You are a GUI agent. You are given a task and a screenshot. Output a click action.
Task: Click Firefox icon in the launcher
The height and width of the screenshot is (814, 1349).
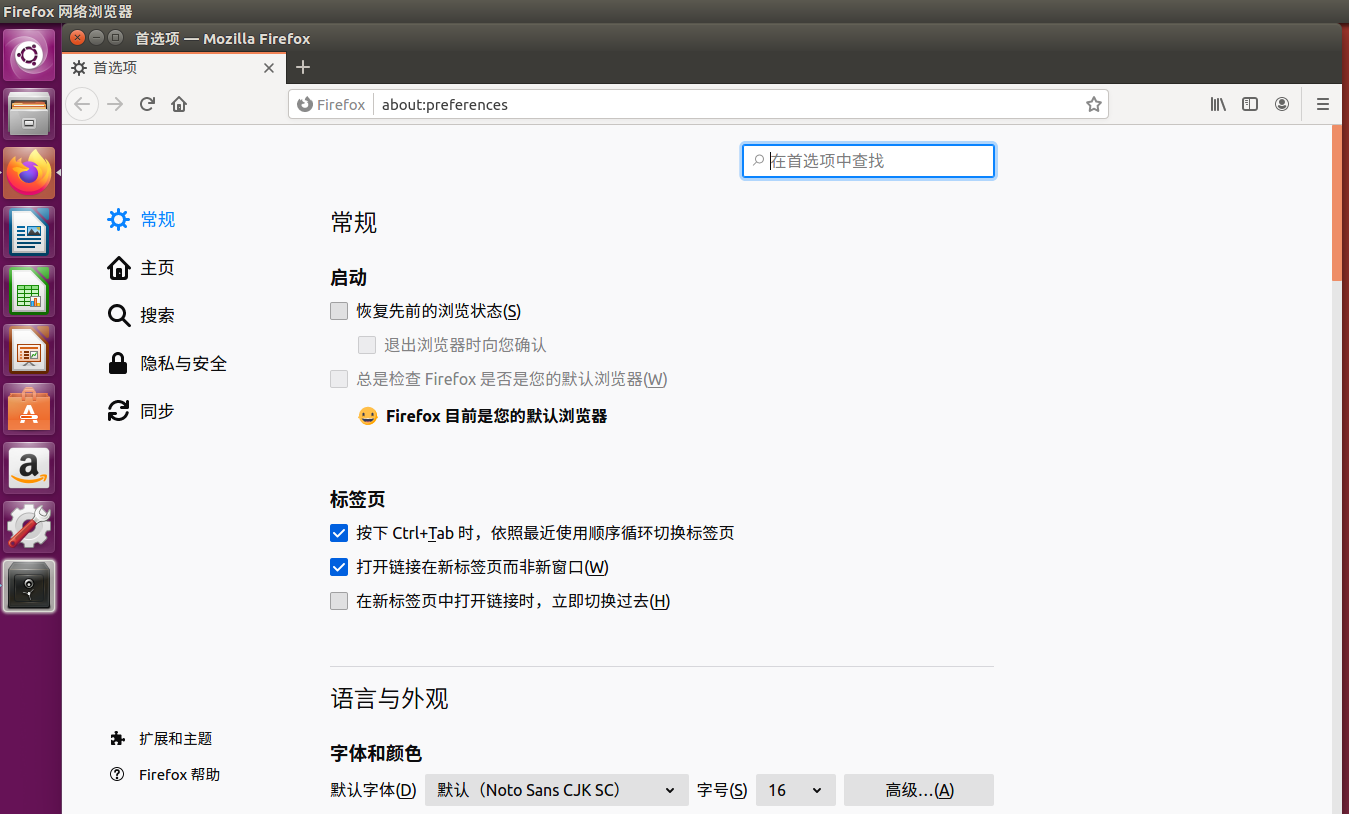click(x=30, y=173)
